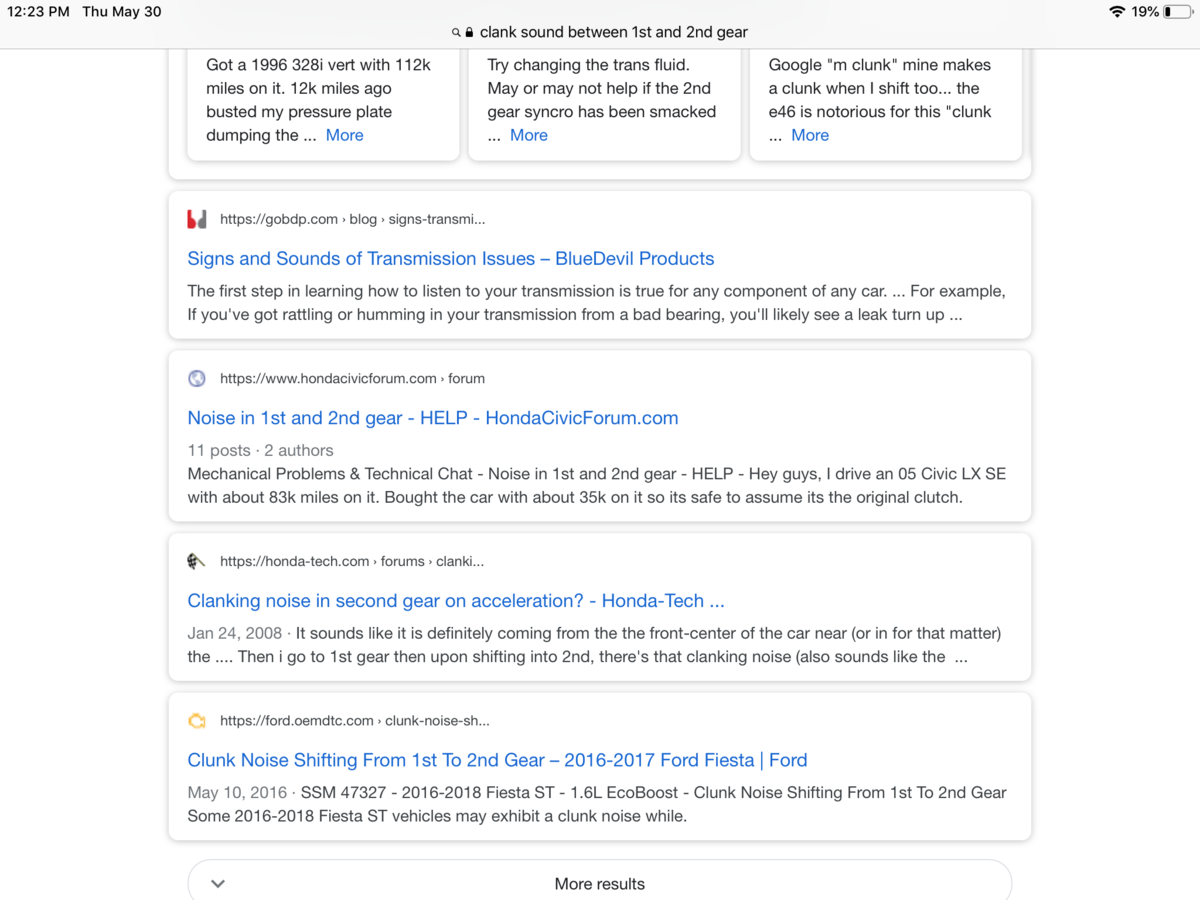Open Noise in 1st and 2nd gear result
Image resolution: width=1200 pixels, height=900 pixels.
coord(433,418)
